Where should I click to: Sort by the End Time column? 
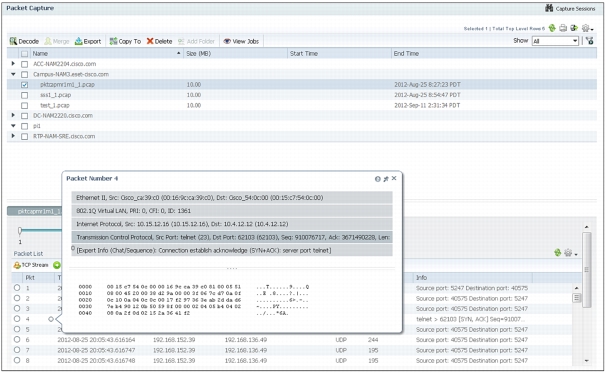(494, 53)
